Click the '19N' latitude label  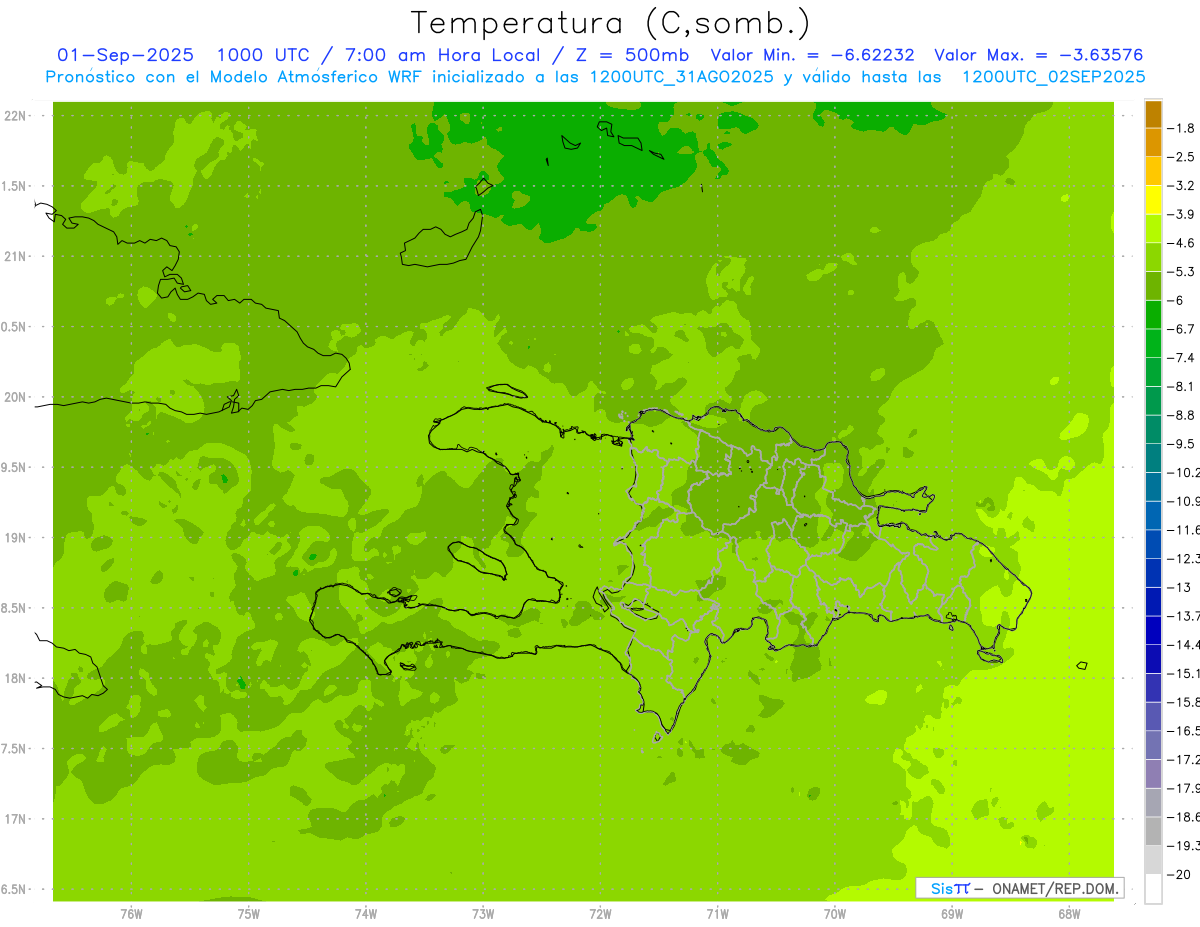[x=16, y=537]
